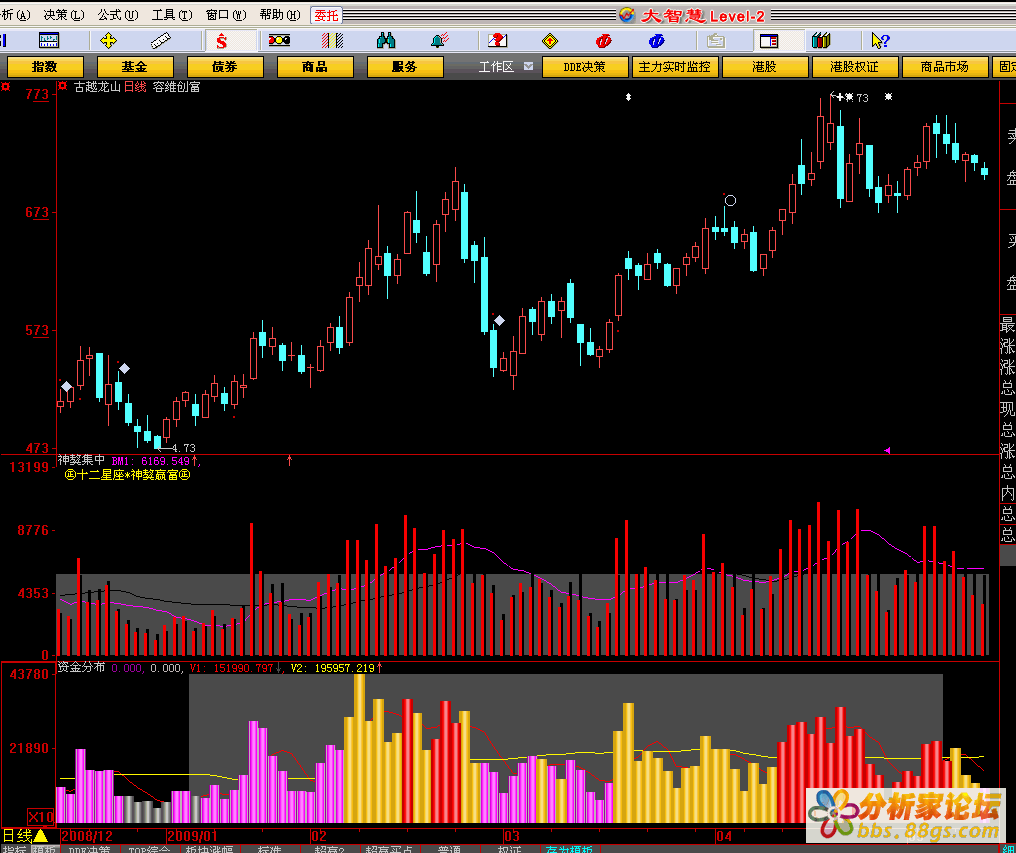The width and height of the screenshot is (1016, 853).
Task: Open the DDE决策 workspace button
Action: click(x=585, y=67)
